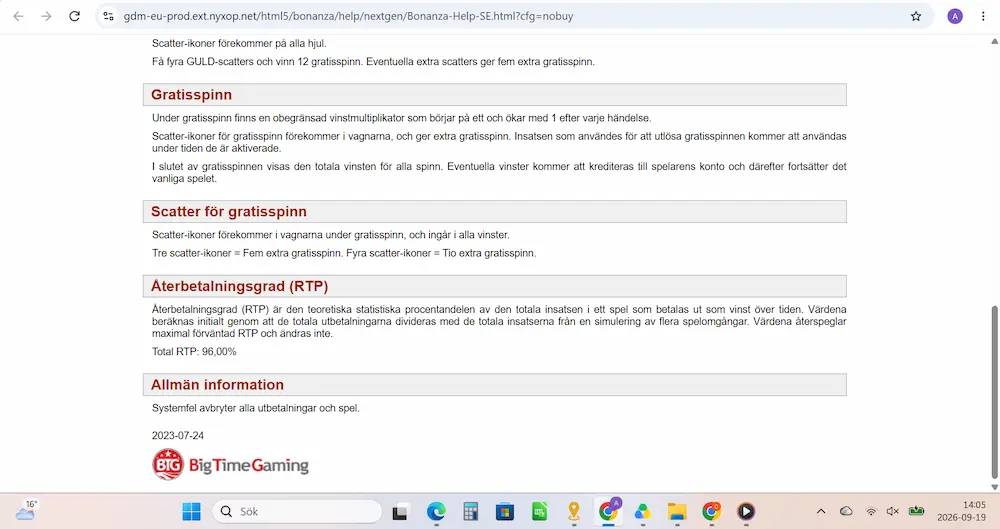This screenshot has width=1000, height=529.
Task: Show hidden system tray icons
Action: (821, 511)
